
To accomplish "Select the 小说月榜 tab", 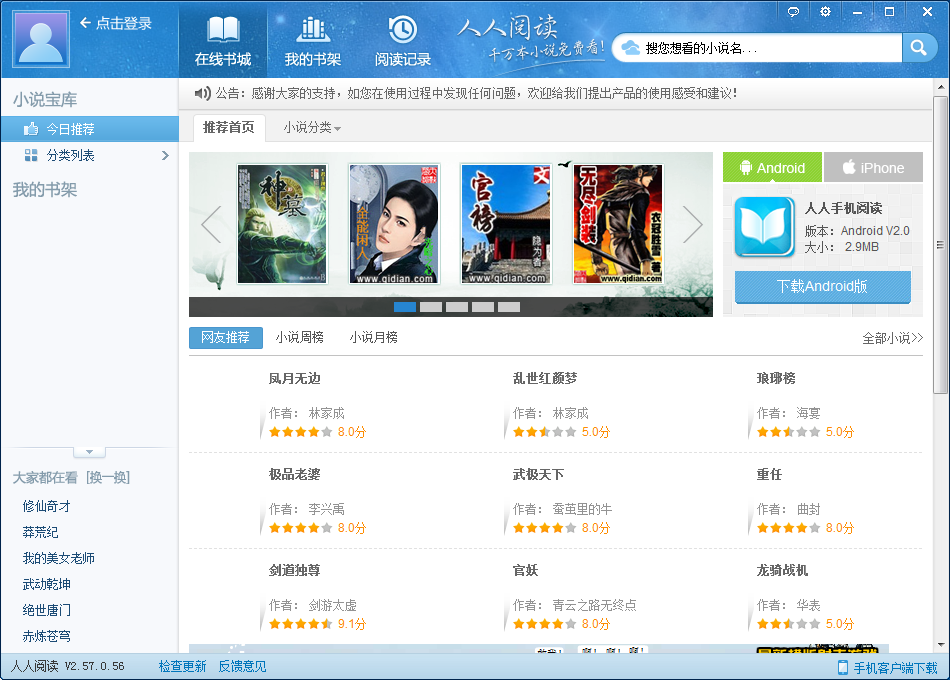I will coord(373,338).
